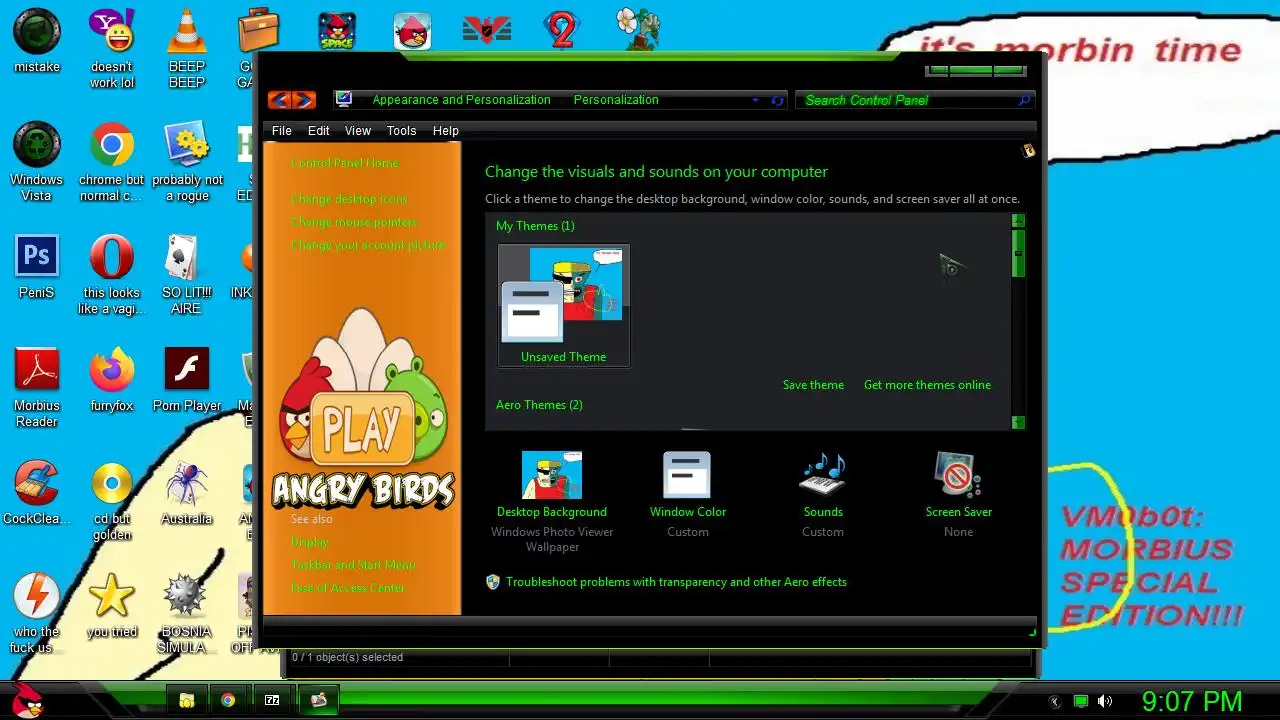Click the computer icon in address bar
The height and width of the screenshot is (720, 1280).
pyautogui.click(x=344, y=99)
